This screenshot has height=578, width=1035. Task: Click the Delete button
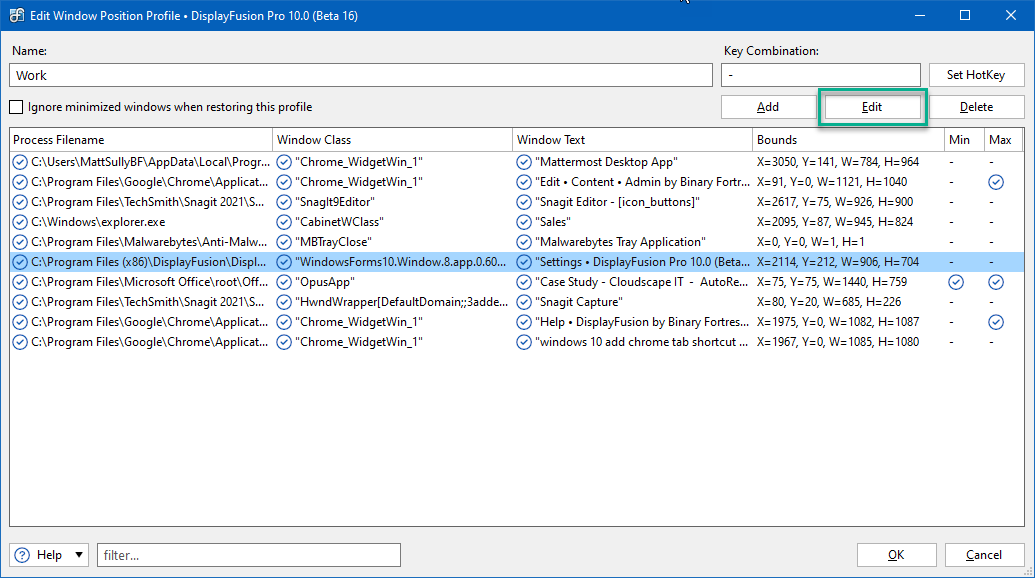(976, 107)
